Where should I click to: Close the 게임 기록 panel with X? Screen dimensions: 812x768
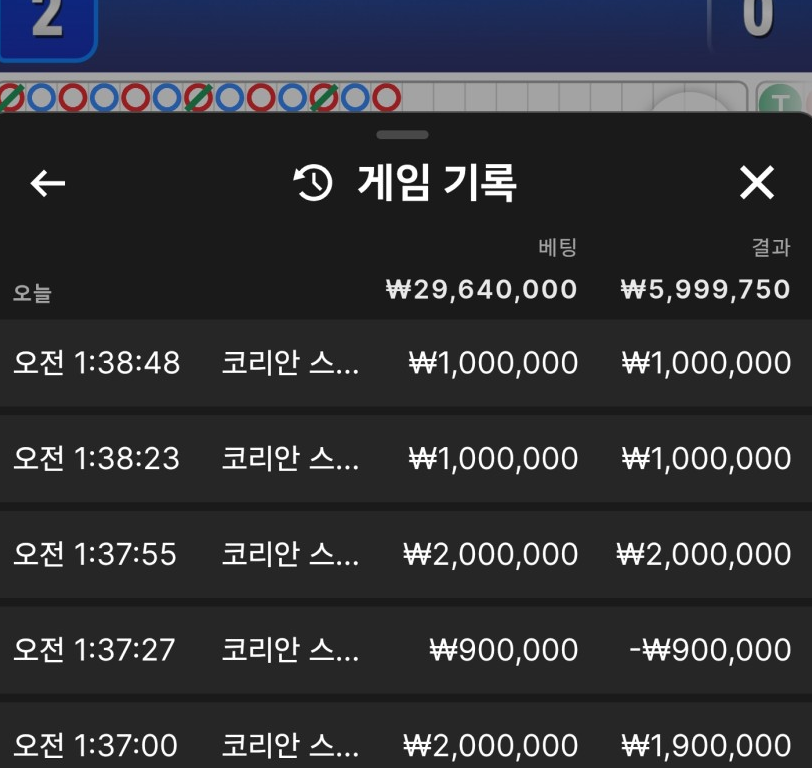click(757, 182)
